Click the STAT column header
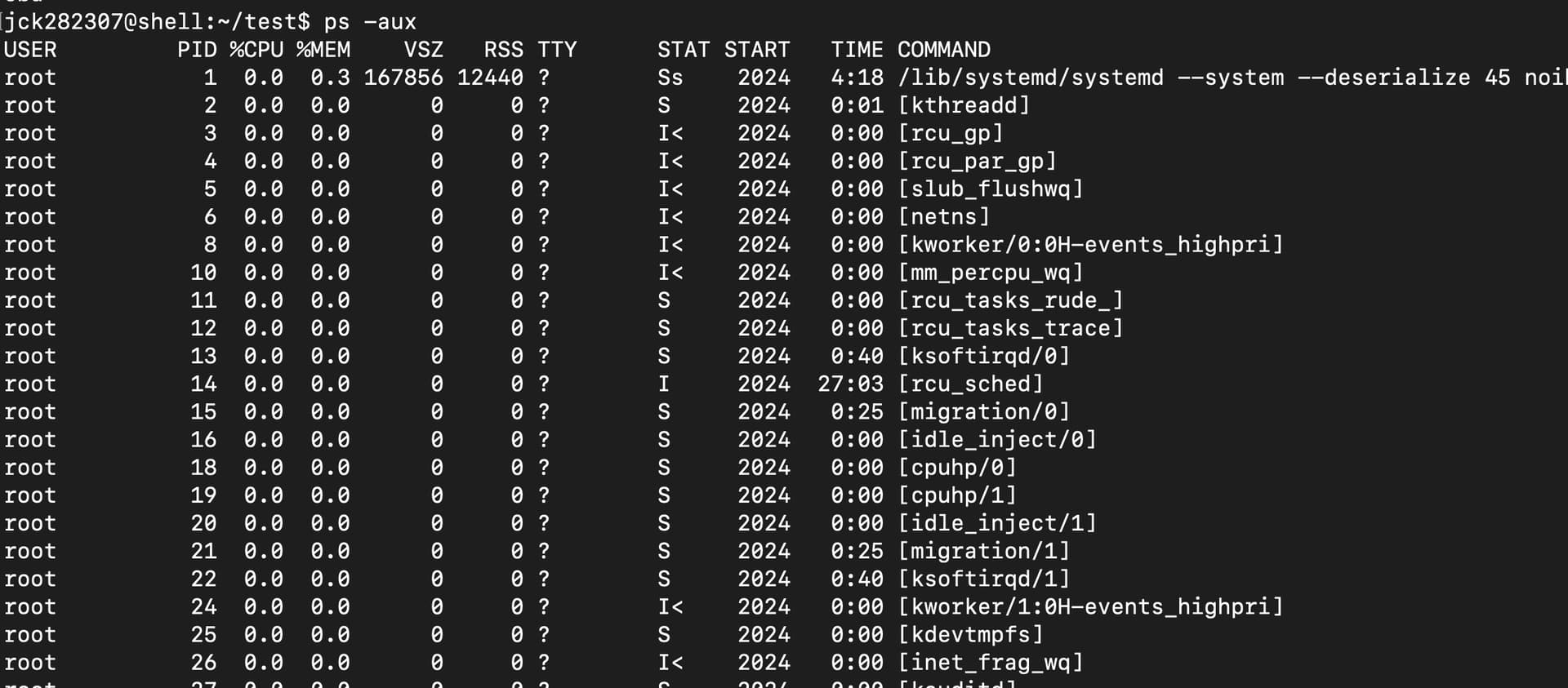The width and height of the screenshot is (1568, 688). [x=684, y=50]
